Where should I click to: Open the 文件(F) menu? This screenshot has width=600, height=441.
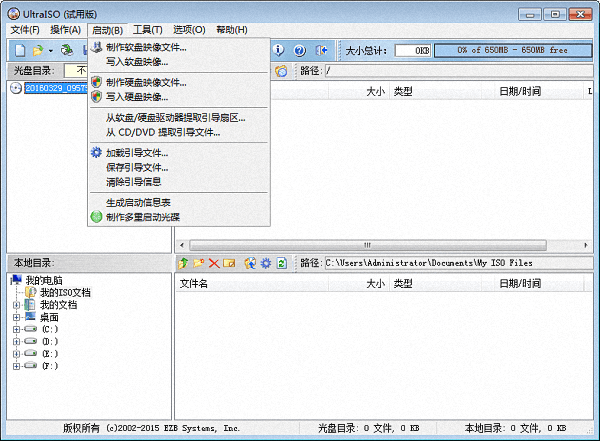click(x=25, y=30)
